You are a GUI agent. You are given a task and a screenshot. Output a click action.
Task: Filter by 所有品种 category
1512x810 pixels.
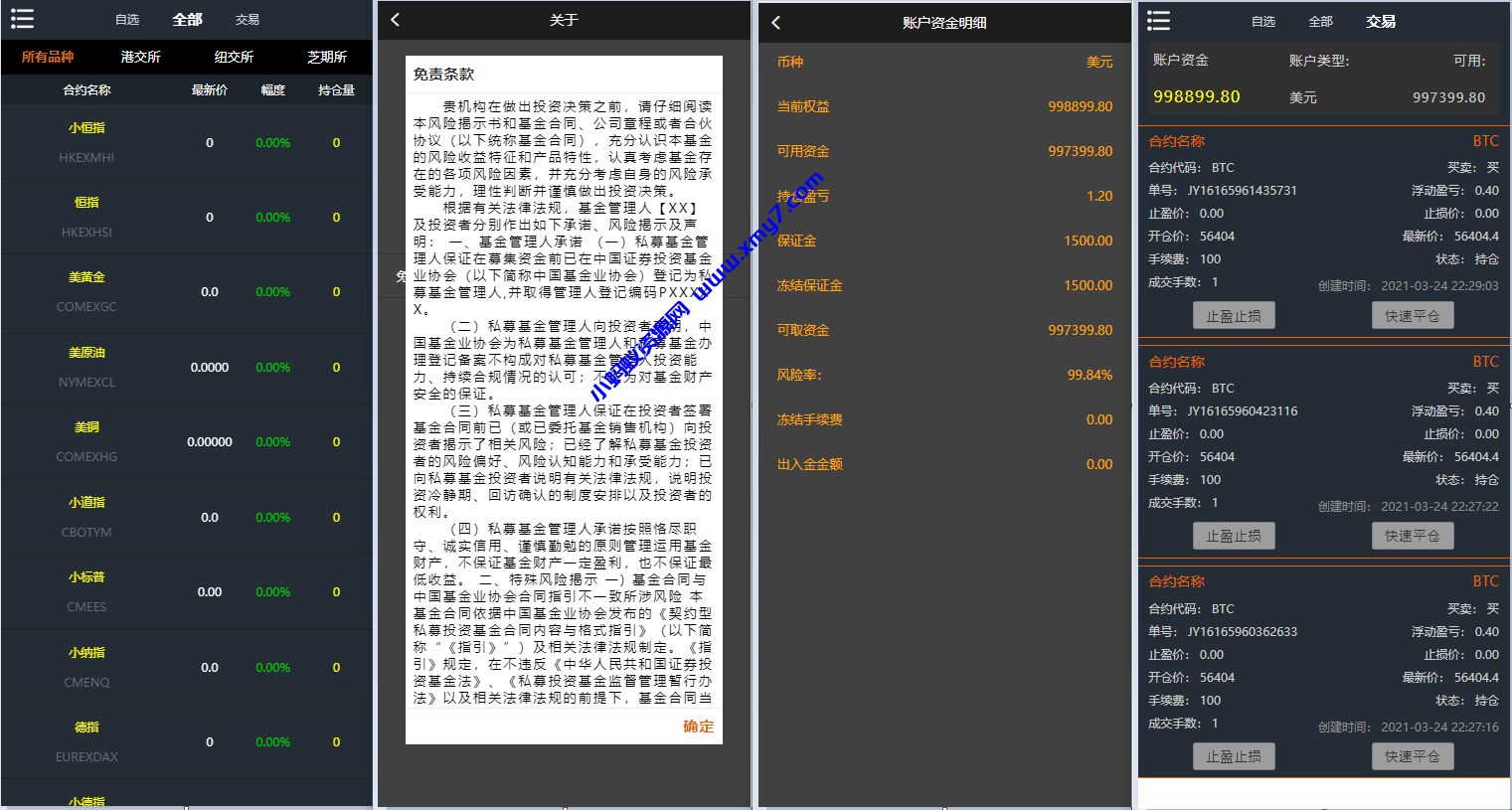pyautogui.click(x=48, y=57)
